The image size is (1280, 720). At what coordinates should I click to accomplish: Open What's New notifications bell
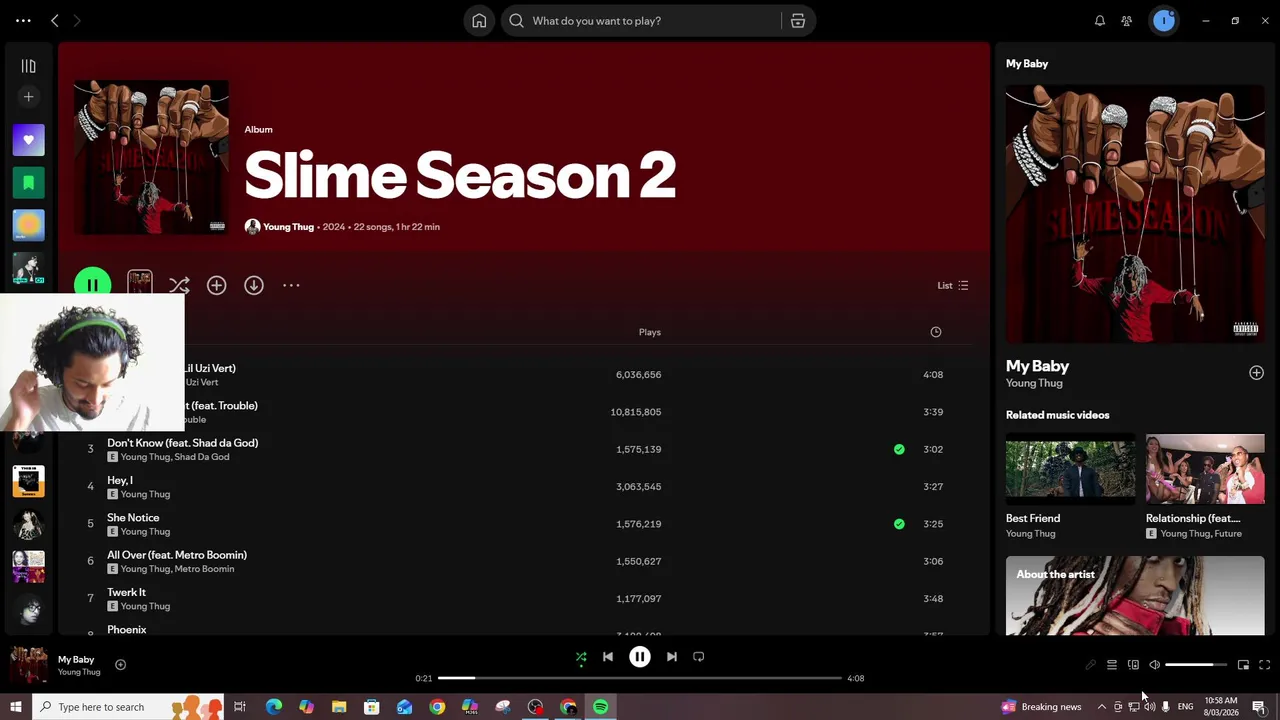click(x=1100, y=21)
